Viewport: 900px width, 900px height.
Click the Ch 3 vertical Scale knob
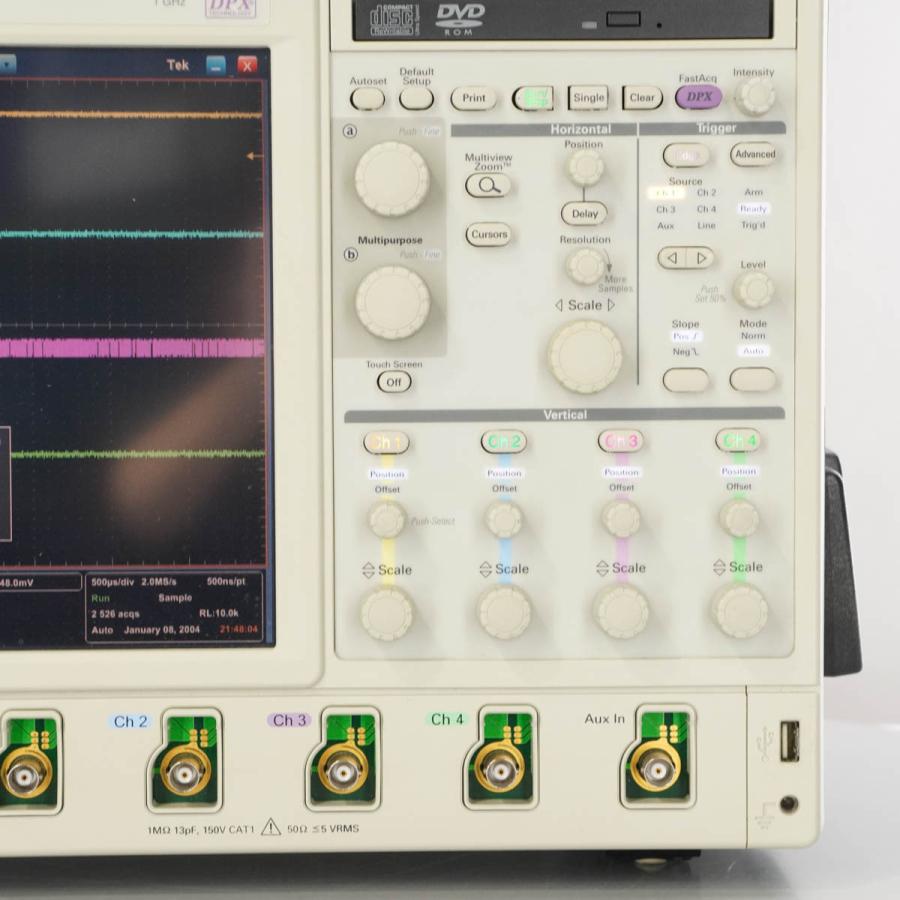622,611
